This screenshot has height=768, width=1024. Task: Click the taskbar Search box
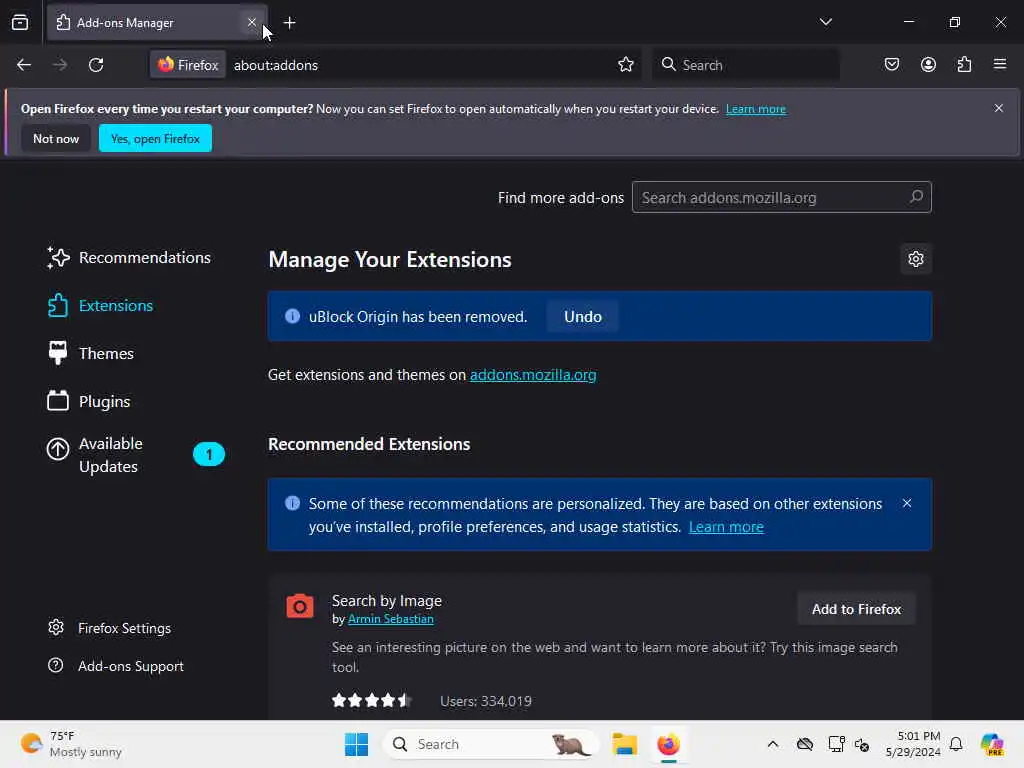coord(491,744)
